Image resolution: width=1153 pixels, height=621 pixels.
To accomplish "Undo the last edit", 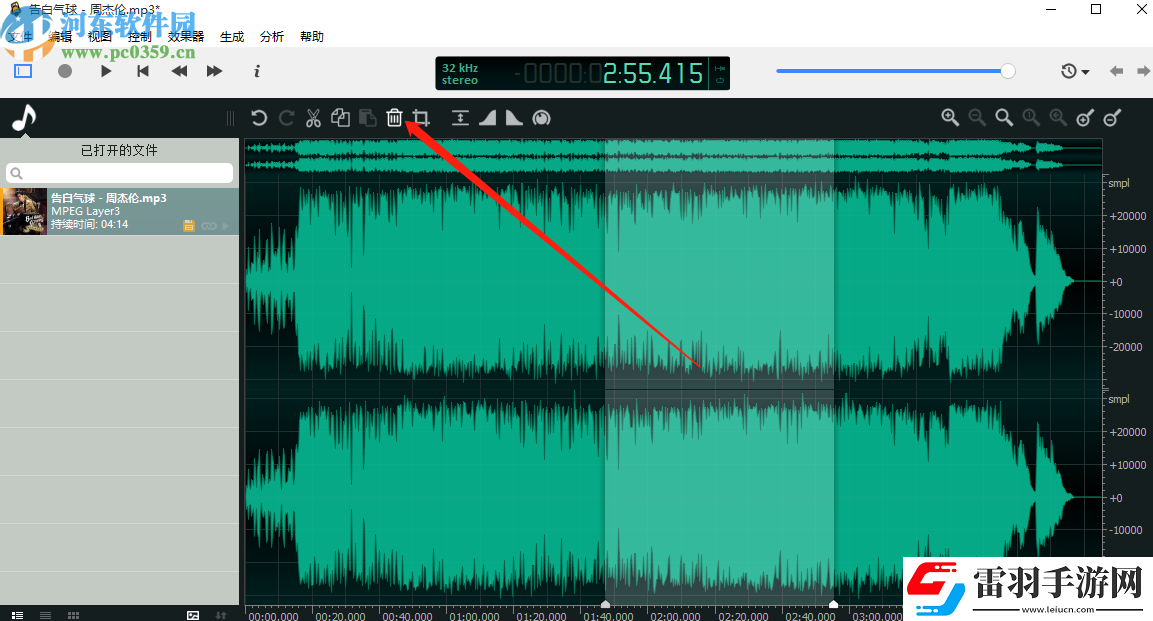I will 259,118.
